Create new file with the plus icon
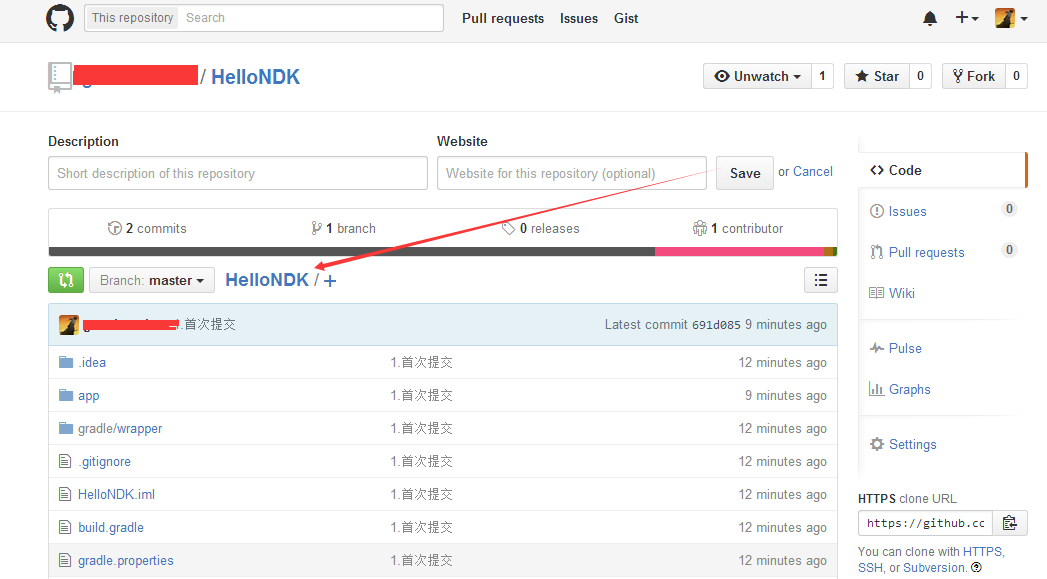The image size is (1047, 579). (330, 280)
